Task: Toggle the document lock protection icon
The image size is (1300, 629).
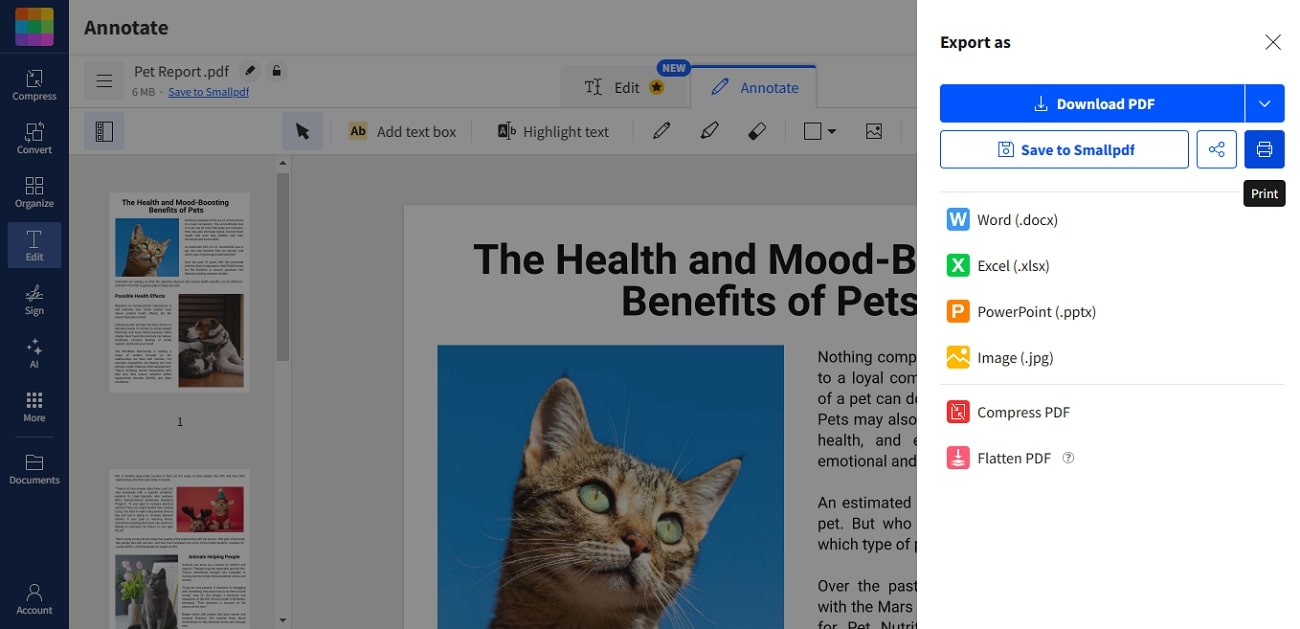Action: [277, 71]
